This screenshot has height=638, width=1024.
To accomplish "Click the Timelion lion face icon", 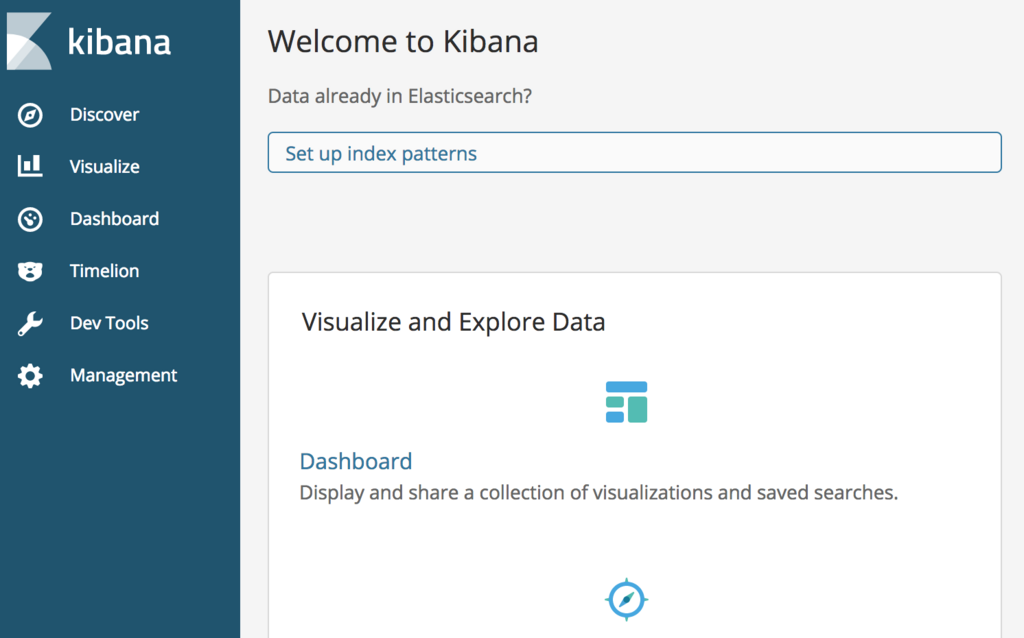I will [30, 271].
